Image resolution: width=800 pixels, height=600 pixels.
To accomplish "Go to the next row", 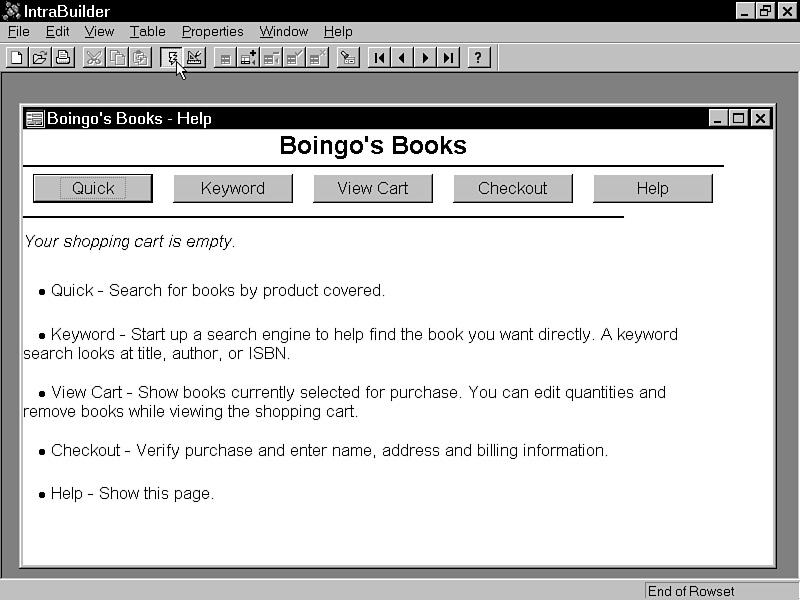I will [426, 57].
